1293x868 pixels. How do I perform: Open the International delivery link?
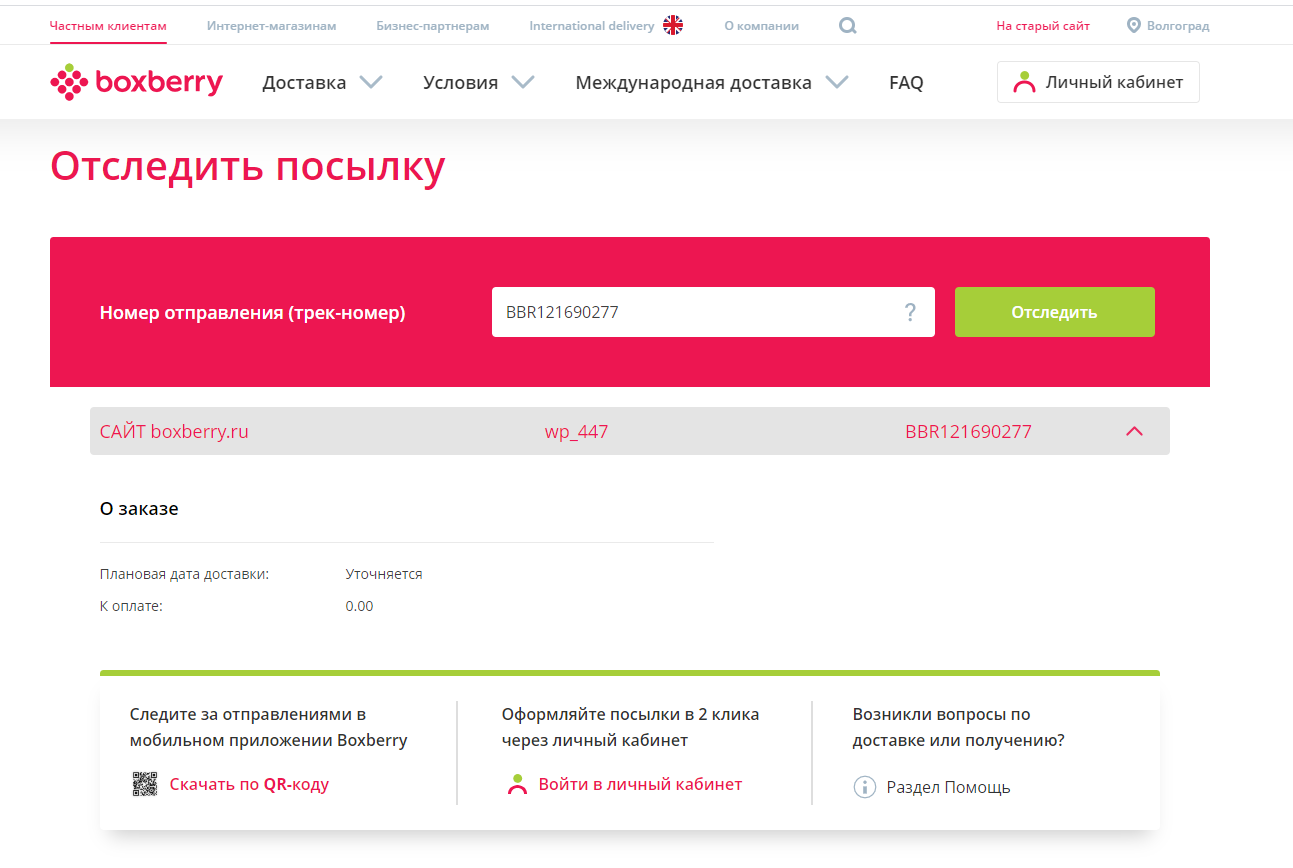click(592, 26)
